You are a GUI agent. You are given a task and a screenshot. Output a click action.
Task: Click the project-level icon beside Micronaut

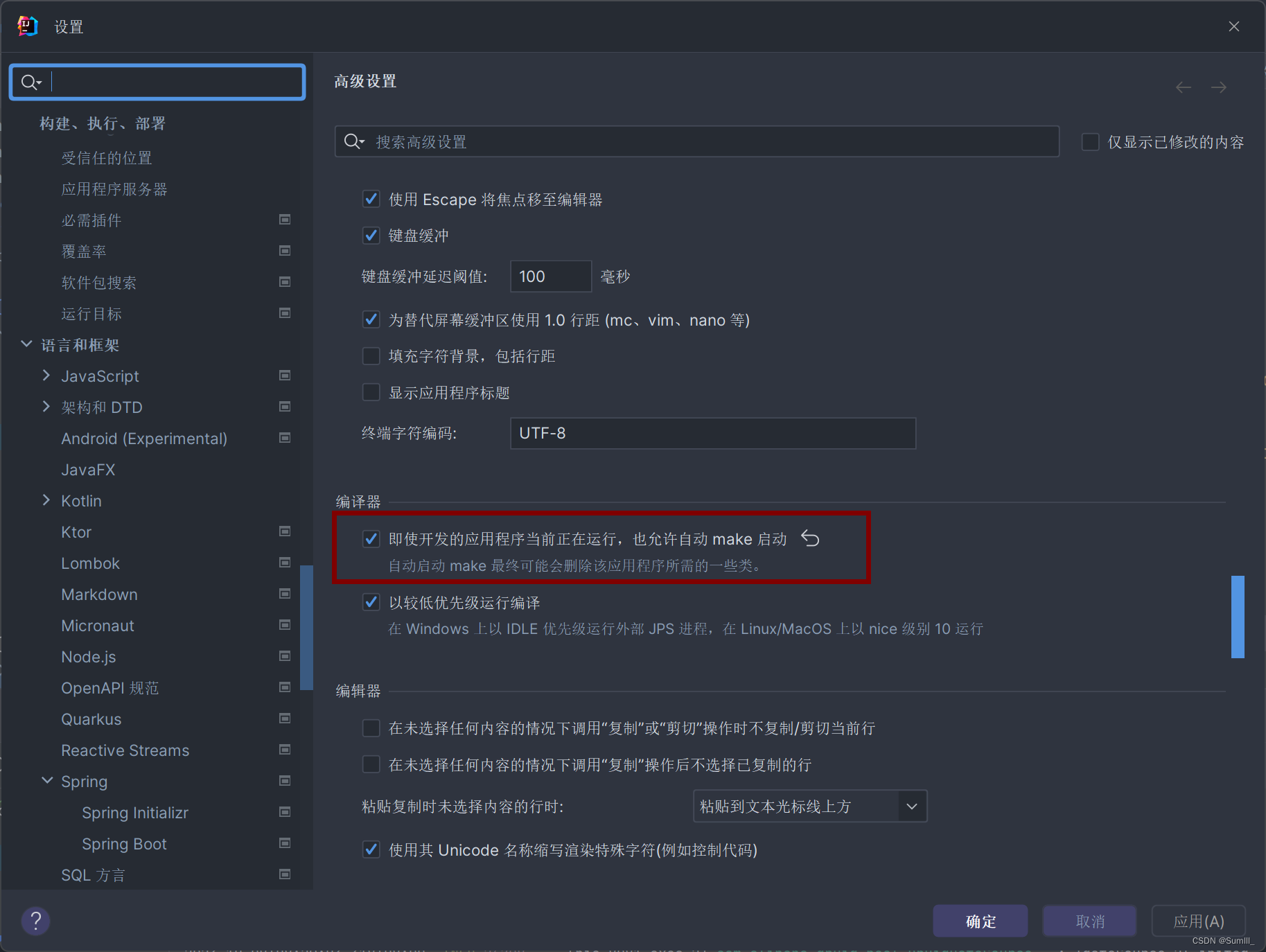click(x=285, y=625)
